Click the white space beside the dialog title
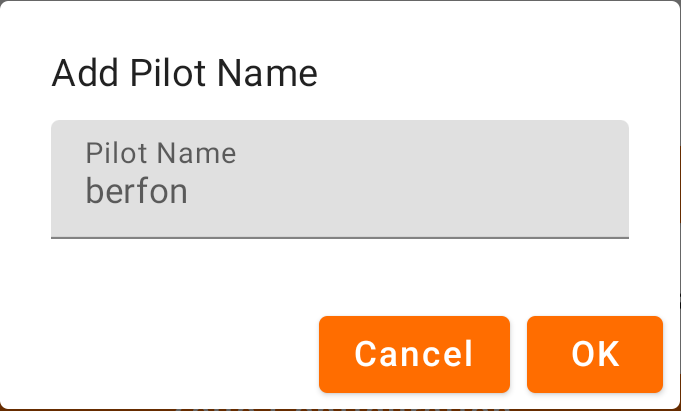 [x=500, y=73]
